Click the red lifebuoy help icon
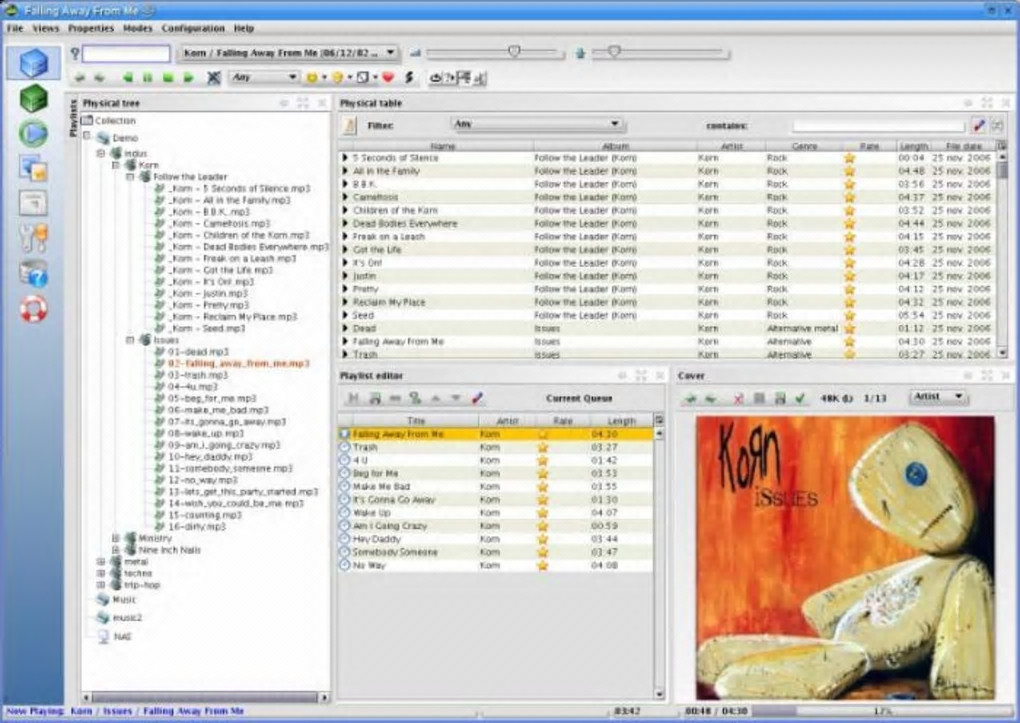Screen dimensions: 1020x723 pos(34,309)
